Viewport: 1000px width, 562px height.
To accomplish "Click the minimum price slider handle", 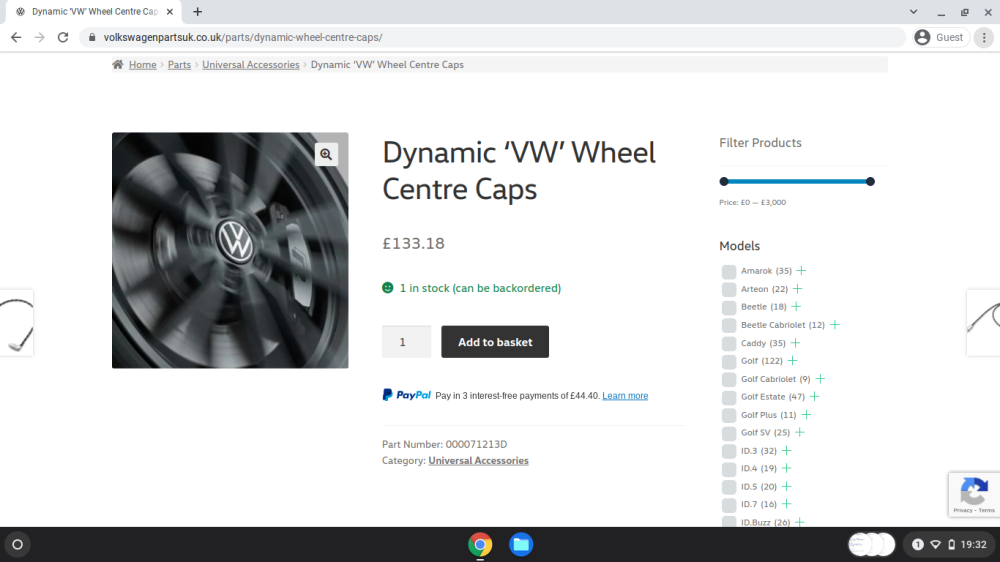I will tap(724, 182).
